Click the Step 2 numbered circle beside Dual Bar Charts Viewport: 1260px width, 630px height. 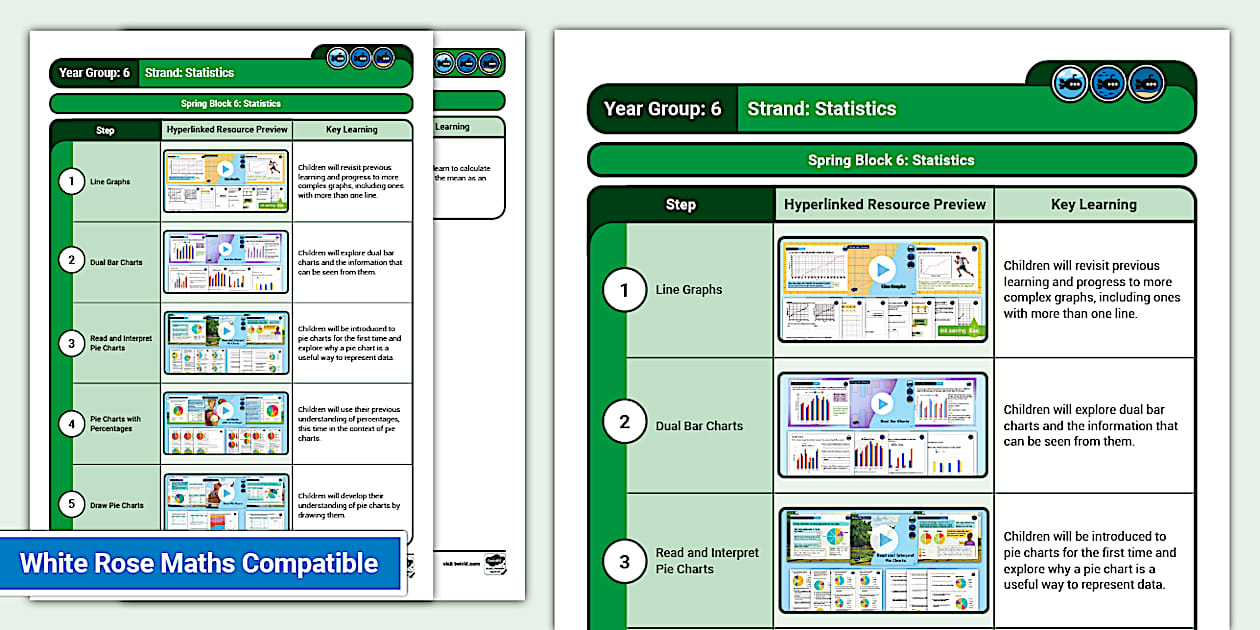click(625, 423)
